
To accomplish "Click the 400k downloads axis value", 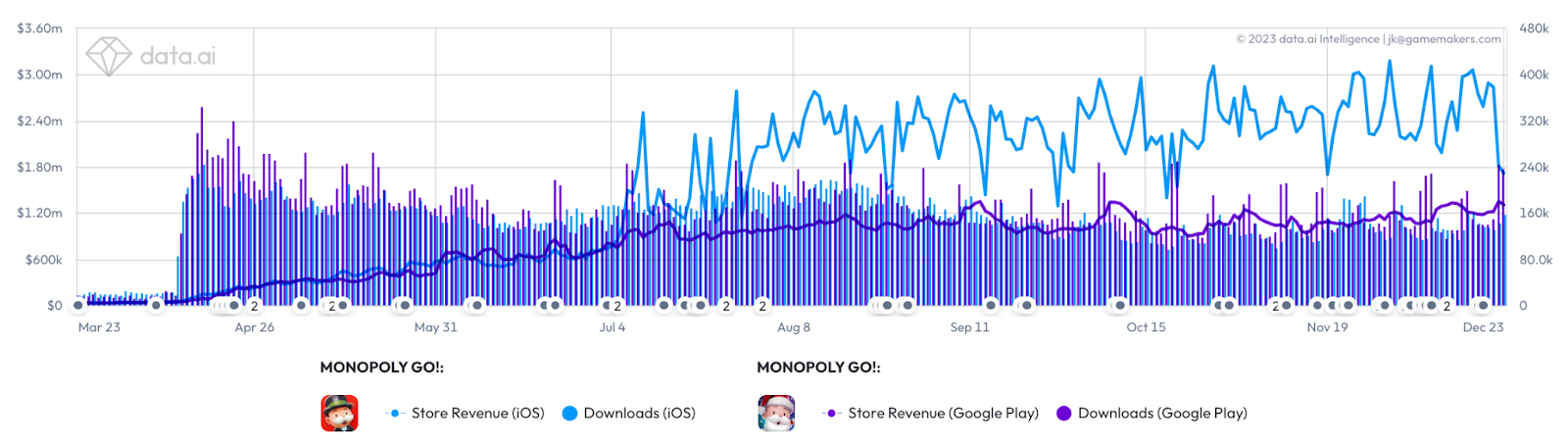I will [1534, 74].
